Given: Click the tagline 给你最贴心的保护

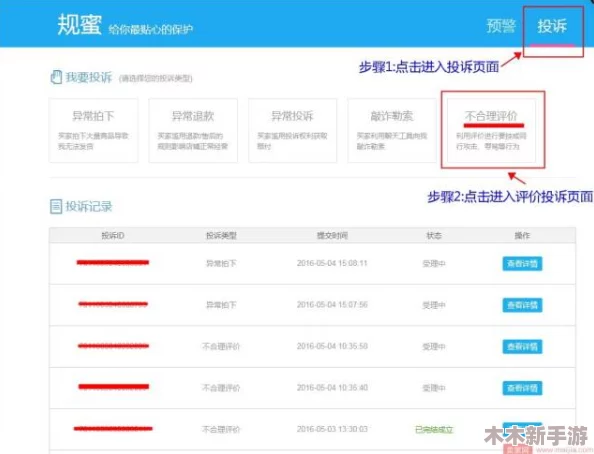Looking at the screenshot, I should [151, 30].
